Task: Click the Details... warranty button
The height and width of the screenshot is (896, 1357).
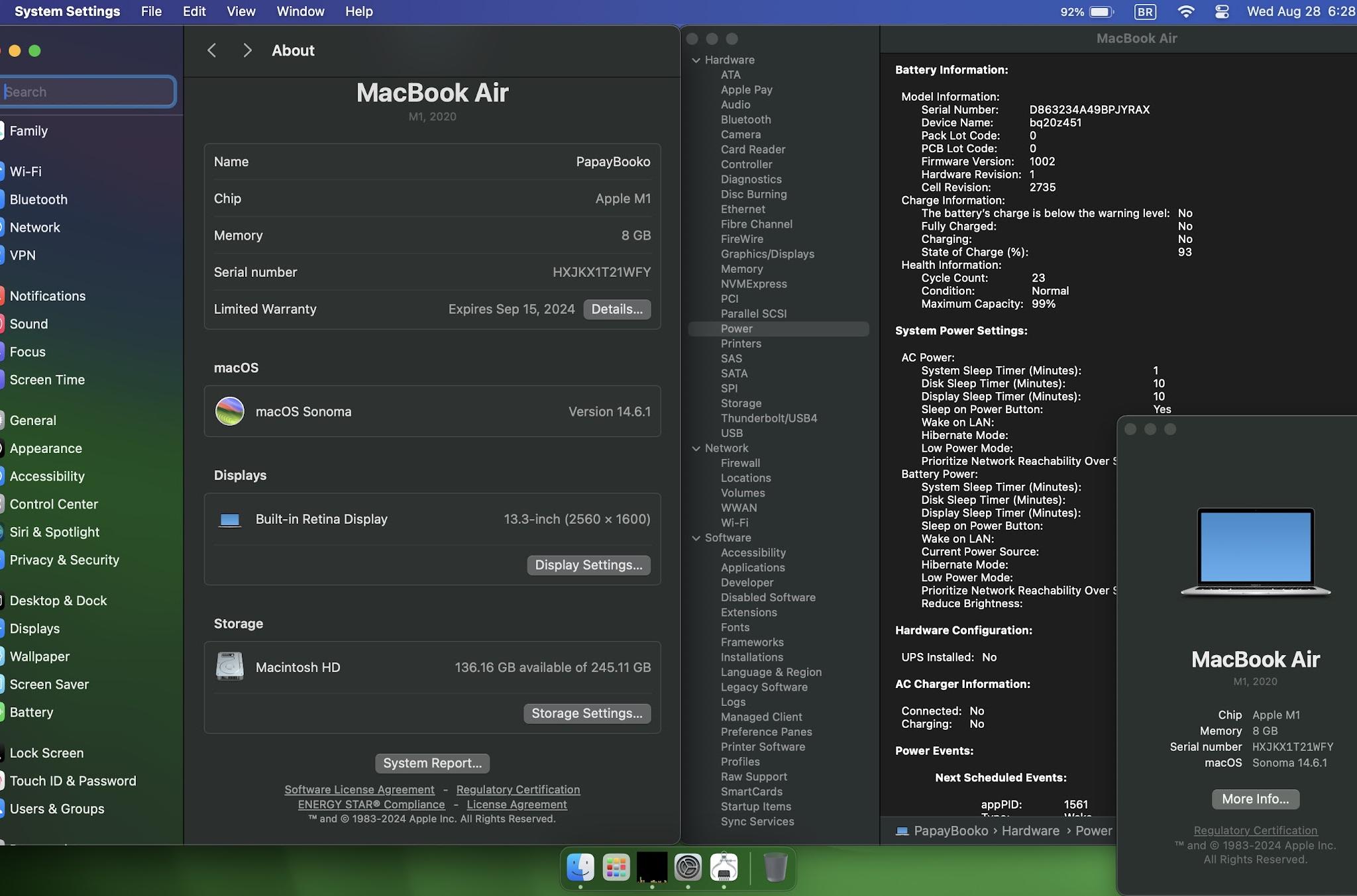Action: tap(617, 309)
